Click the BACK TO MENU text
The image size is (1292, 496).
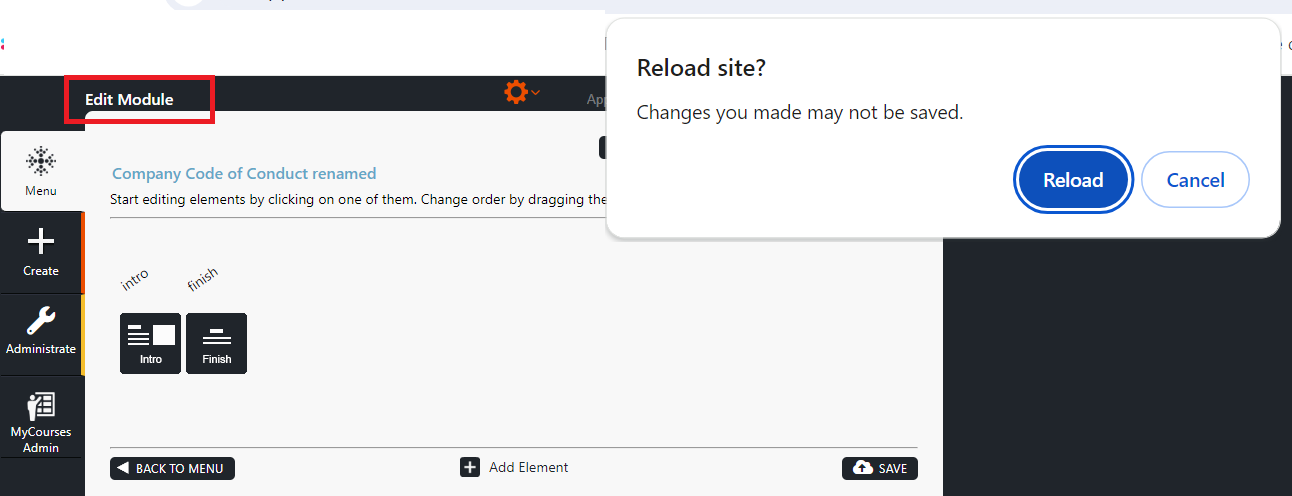click(181, 469)
